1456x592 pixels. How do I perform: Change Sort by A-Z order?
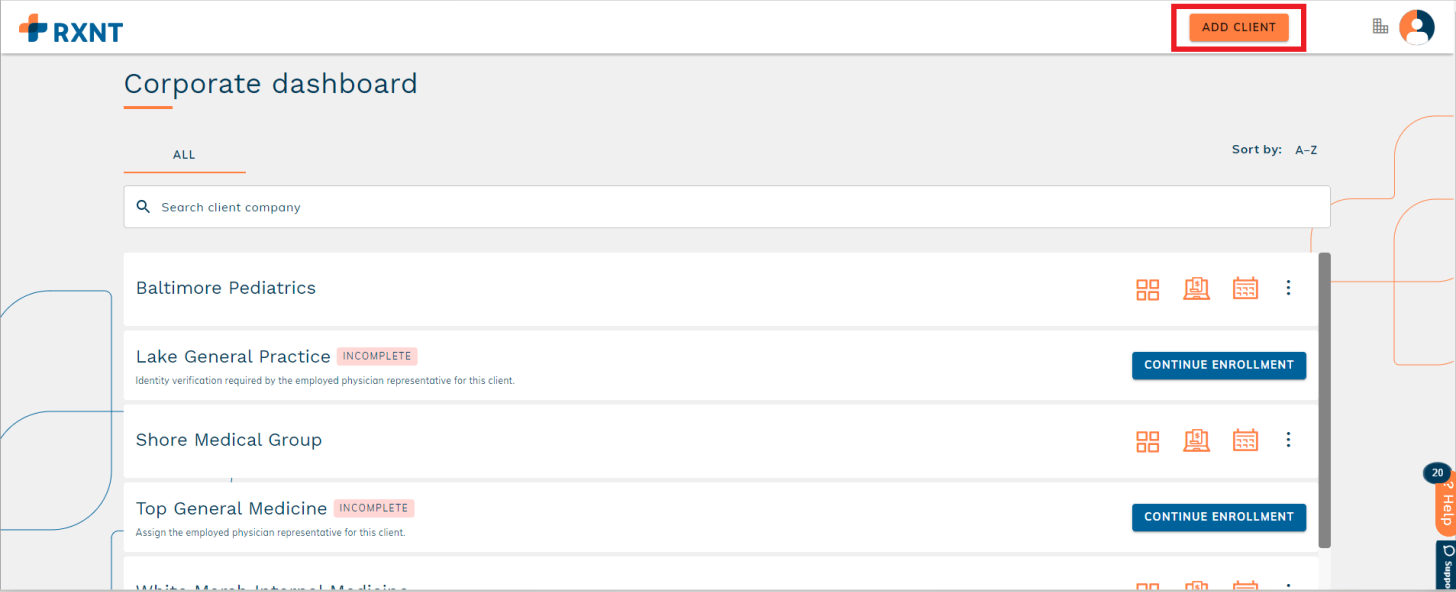point(1306,150)
